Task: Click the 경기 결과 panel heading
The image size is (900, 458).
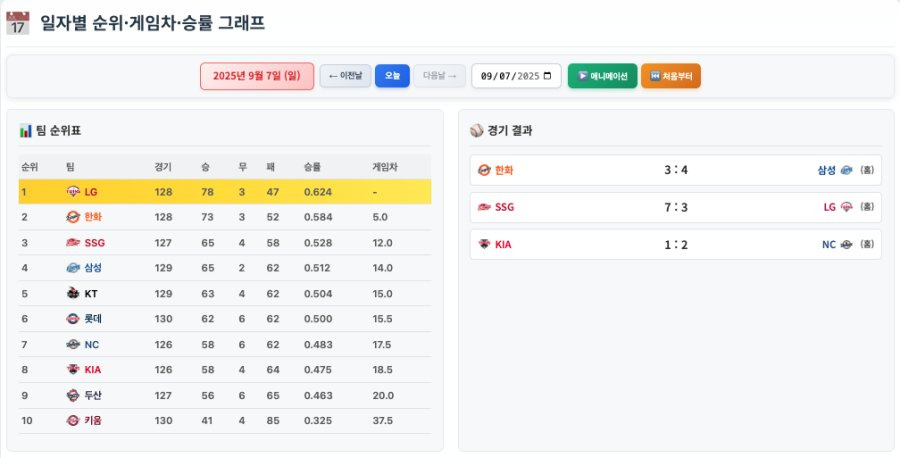Action: pos(510,131)
